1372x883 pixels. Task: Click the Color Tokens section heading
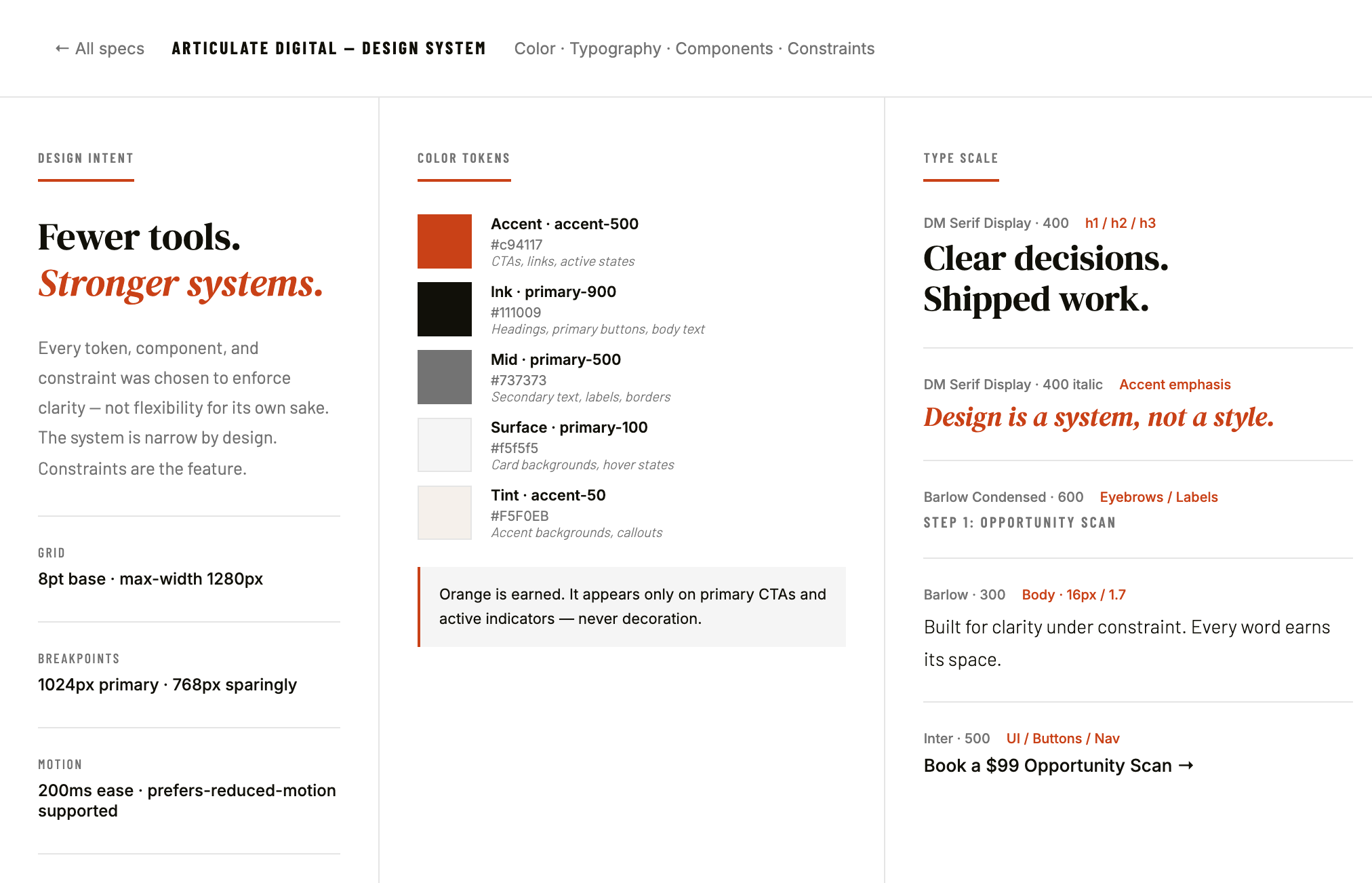coord(464,159)
